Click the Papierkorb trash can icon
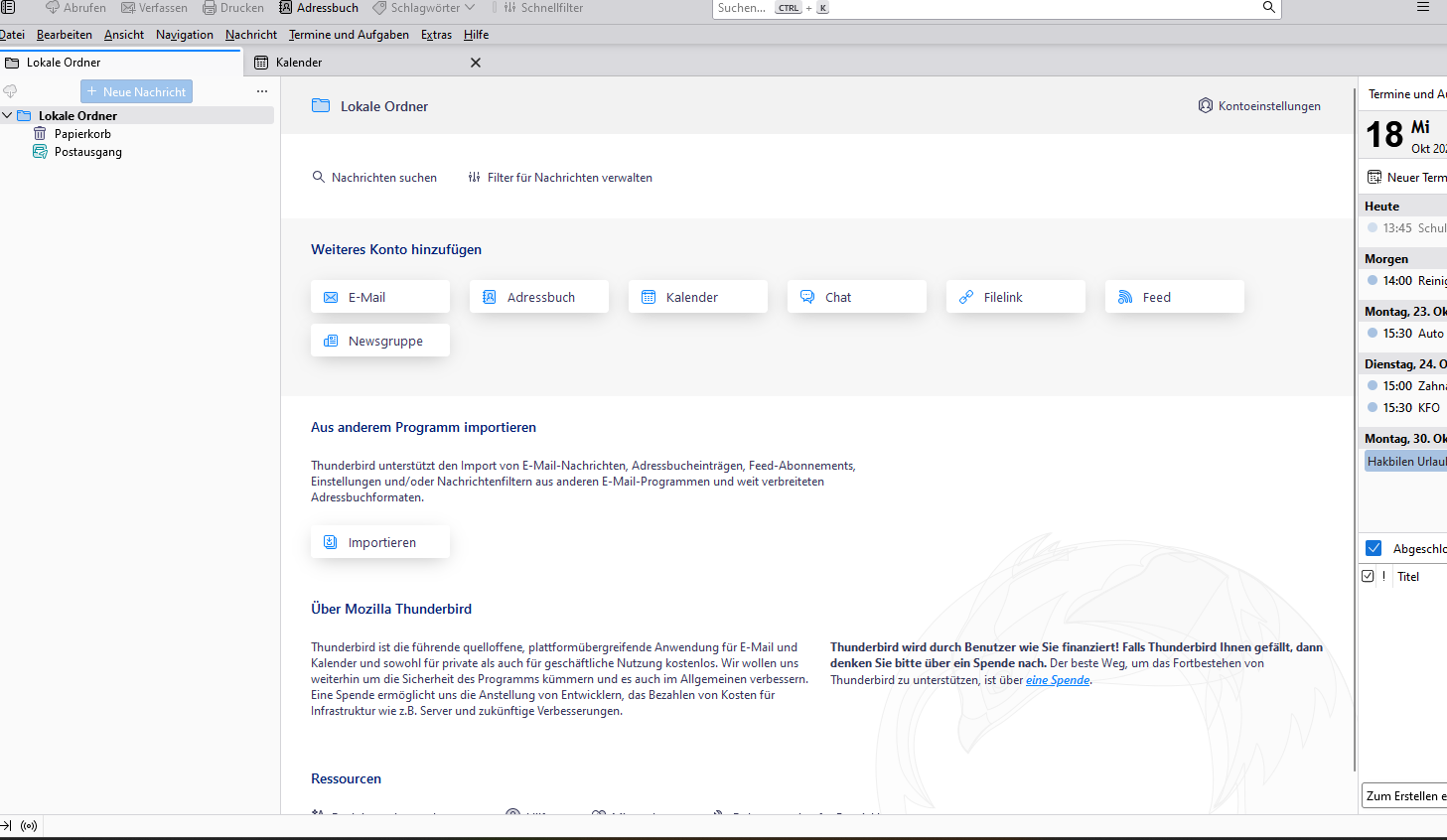1447x840 pixels. click(x=40, y=133)
